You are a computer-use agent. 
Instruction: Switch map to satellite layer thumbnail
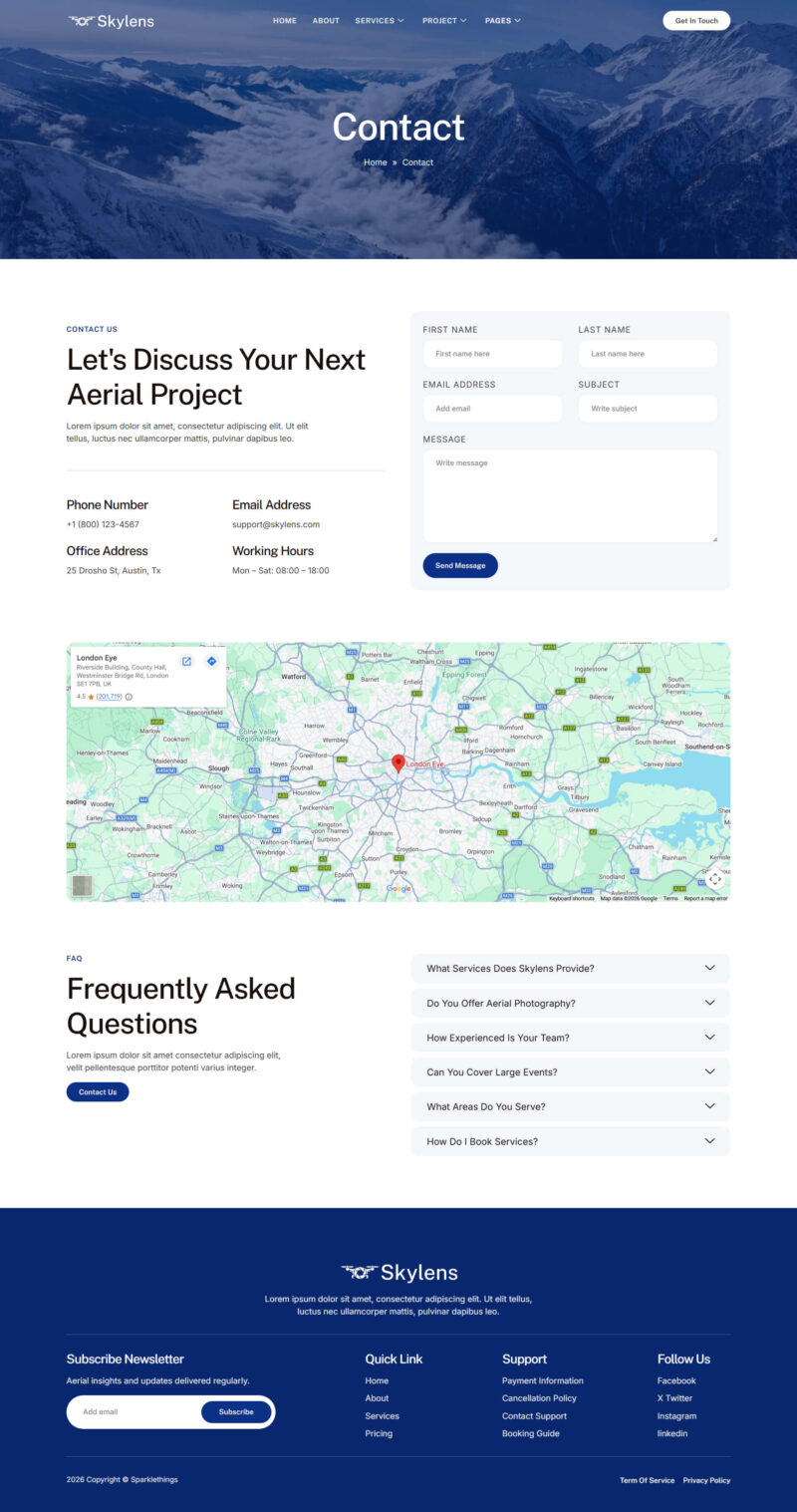(x=82, y=886)
